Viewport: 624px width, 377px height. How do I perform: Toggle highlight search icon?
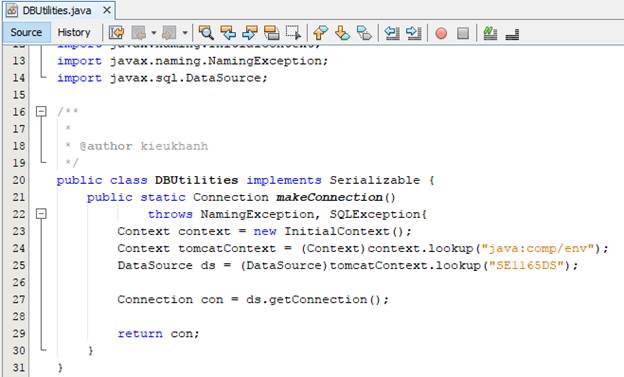pyautogui.click(x=272, y=33)
